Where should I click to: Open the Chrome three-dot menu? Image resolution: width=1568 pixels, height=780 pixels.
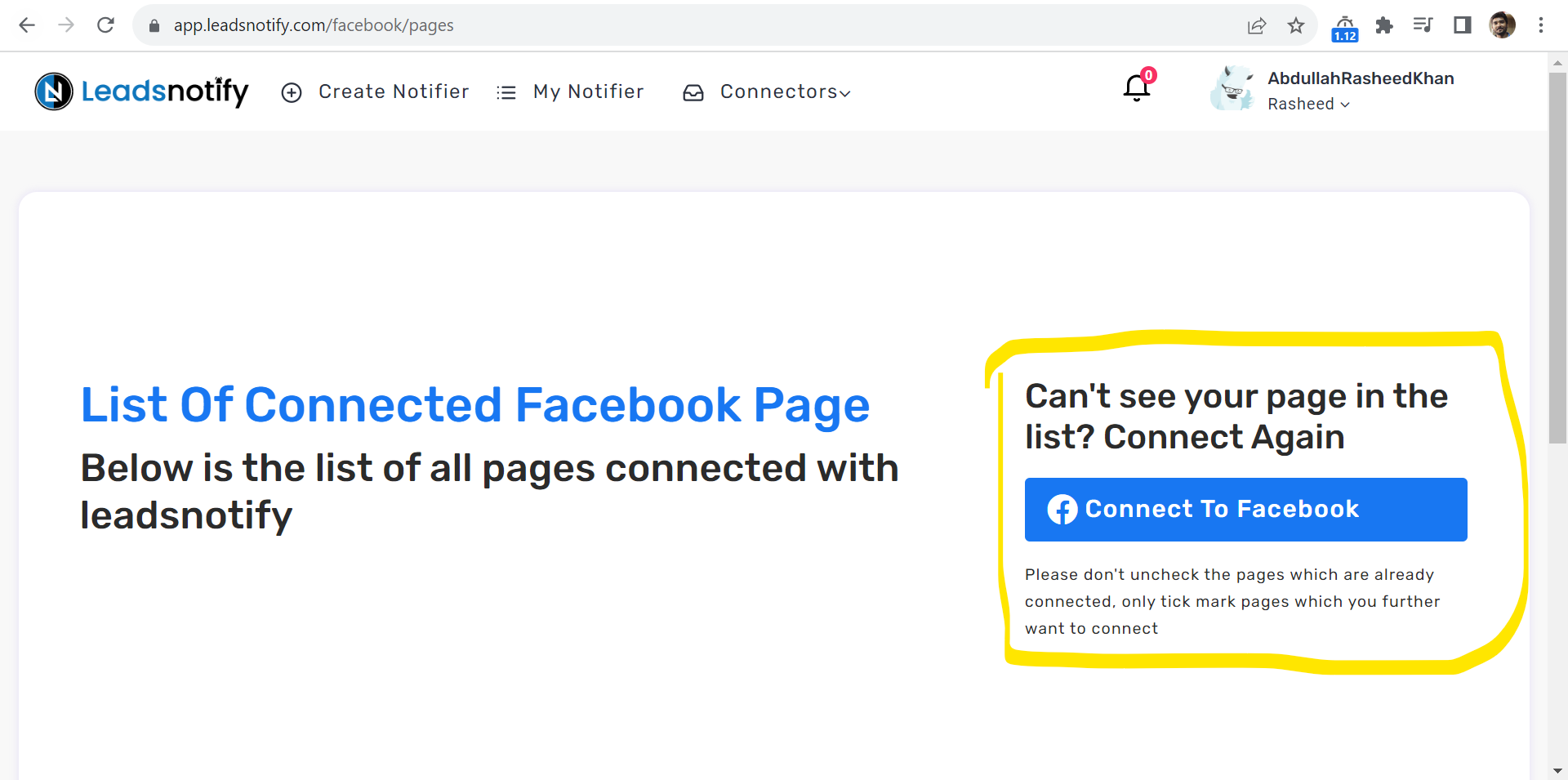(x=1541, y=25)
